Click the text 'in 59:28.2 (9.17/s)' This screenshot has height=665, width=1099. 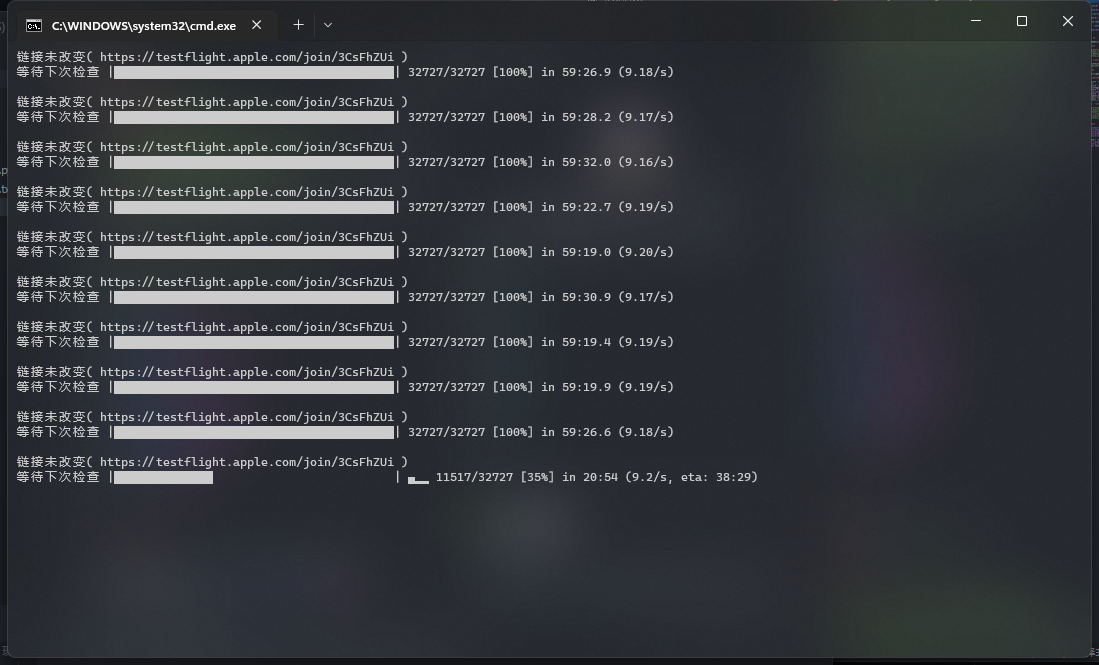click(607, 117)
